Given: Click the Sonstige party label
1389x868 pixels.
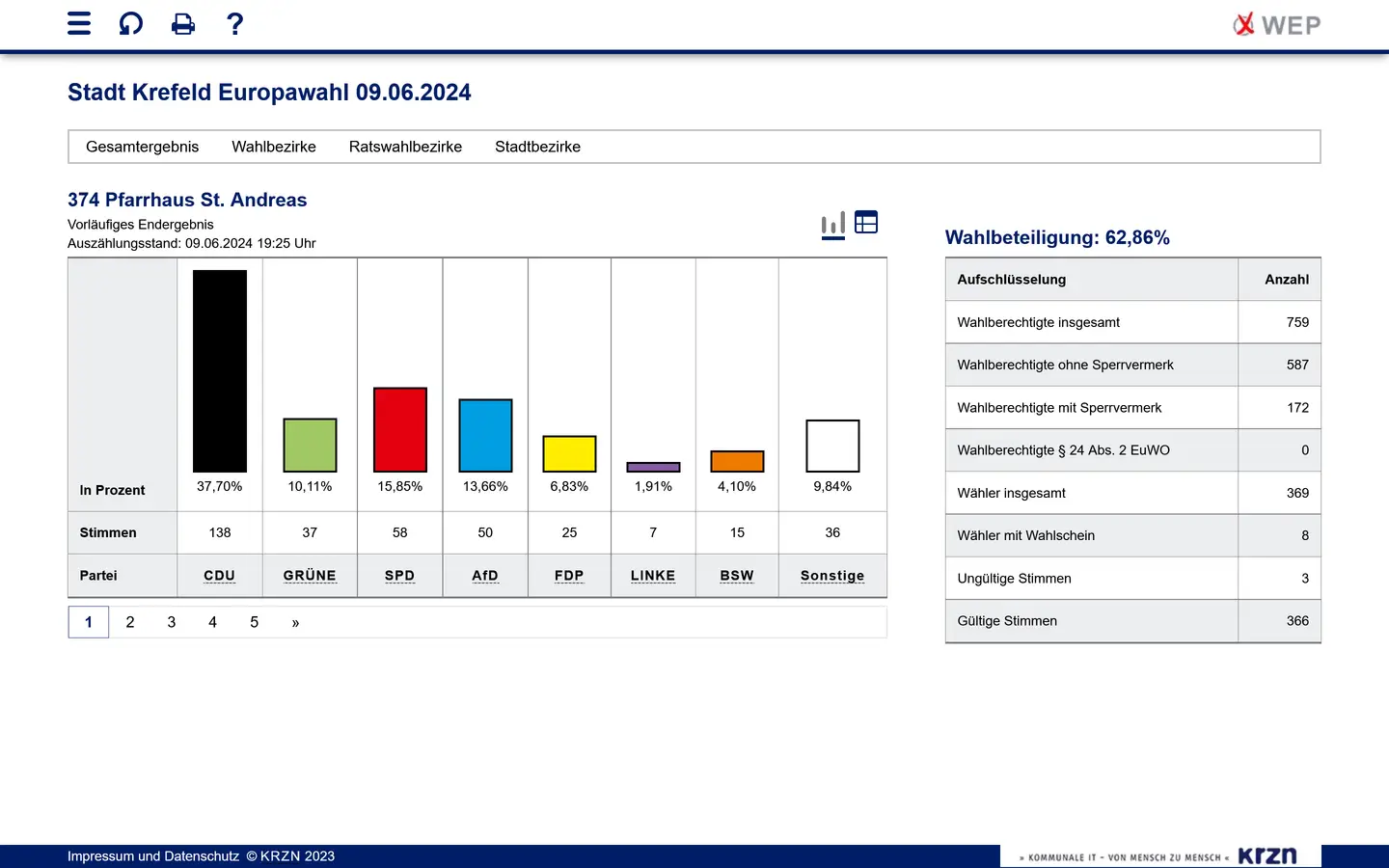Looking at the screenshot, I should pos(832,576).
